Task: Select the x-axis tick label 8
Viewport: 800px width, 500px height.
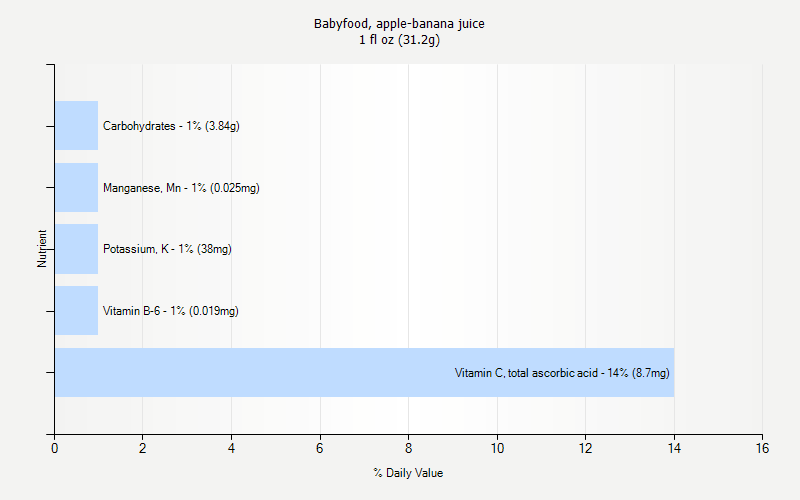Action: tap(408, 449)
